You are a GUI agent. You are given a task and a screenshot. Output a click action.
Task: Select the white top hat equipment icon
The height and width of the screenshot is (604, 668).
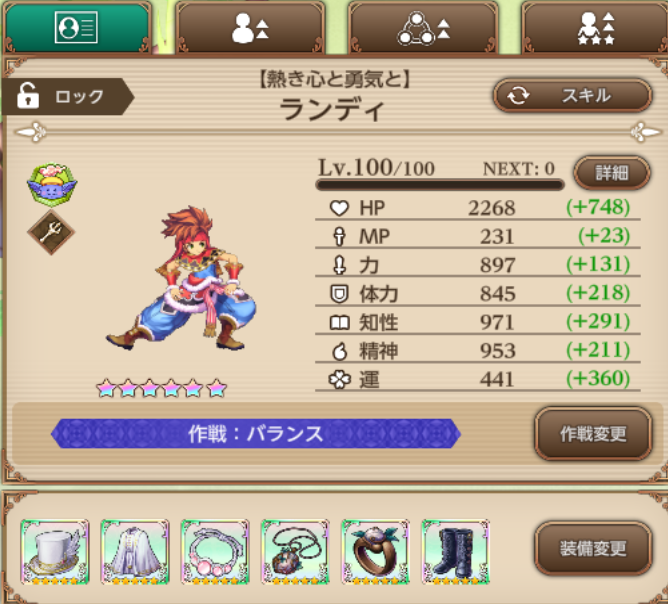tap(55, 551)
